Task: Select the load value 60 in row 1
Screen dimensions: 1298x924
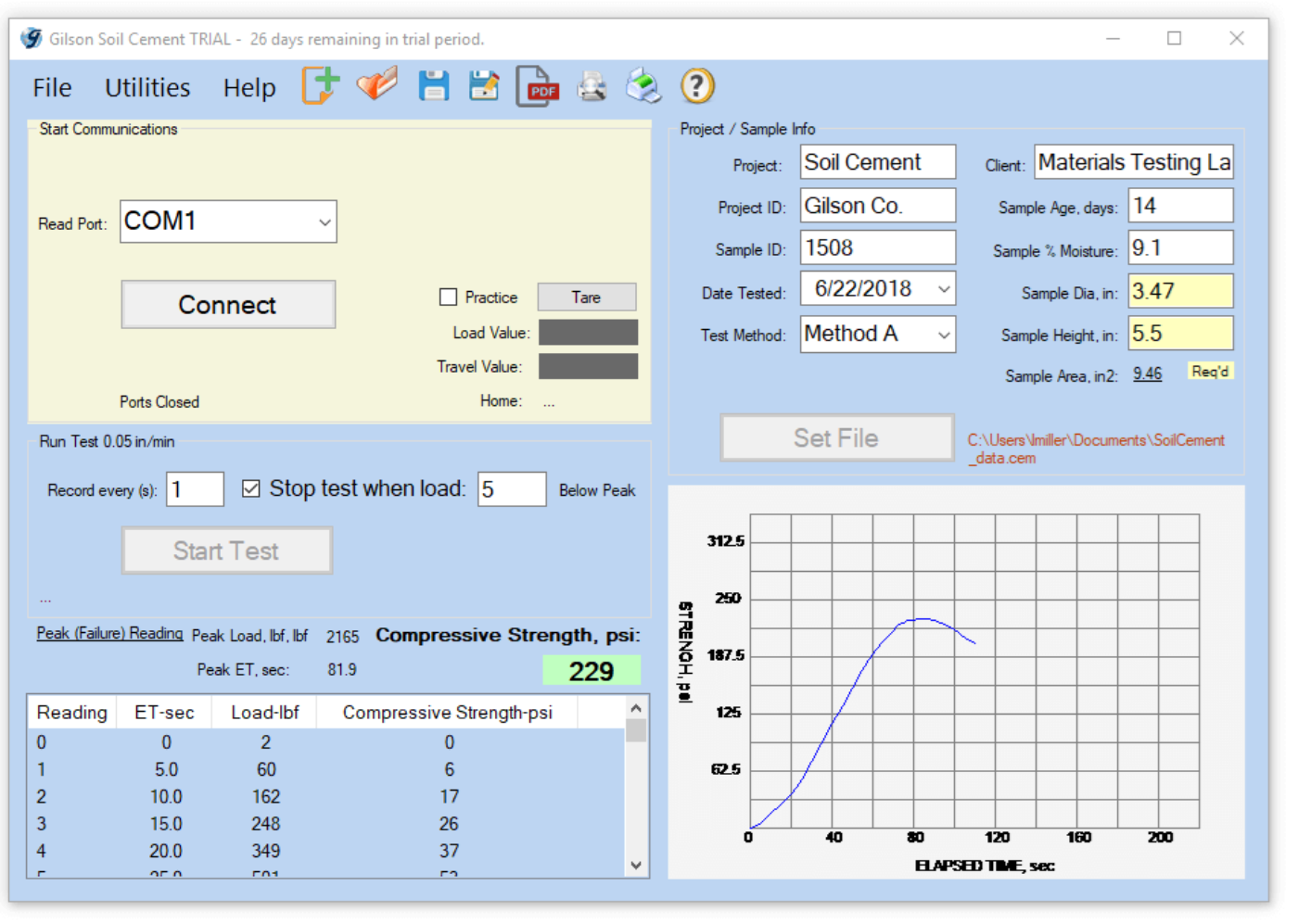Action: tap(266, 769)
